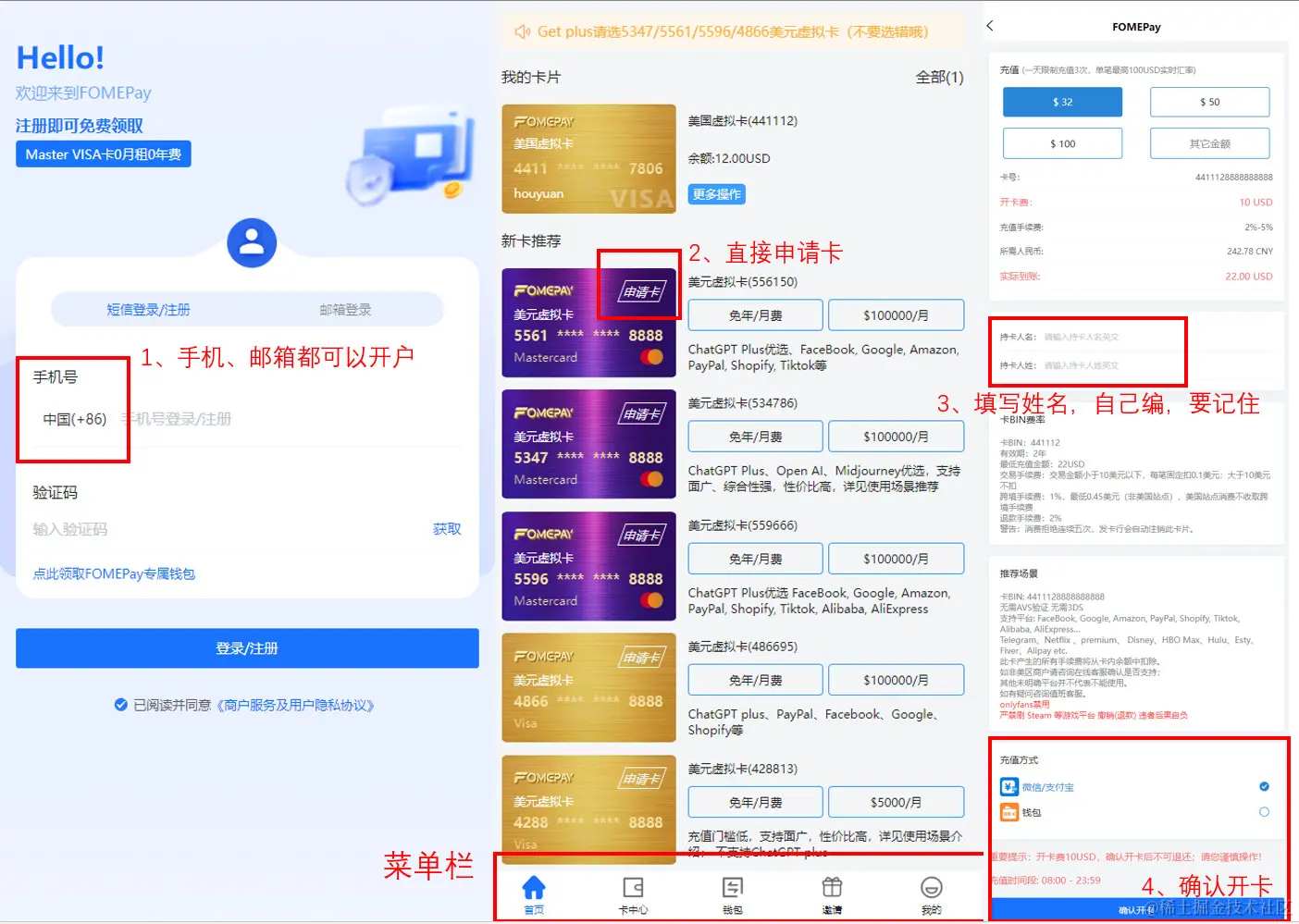Image resolution: width=1299 pixels, height=924 pixels.
Task: Open my gold 4411 VISA card thumbnail
Action: (588, 159)
